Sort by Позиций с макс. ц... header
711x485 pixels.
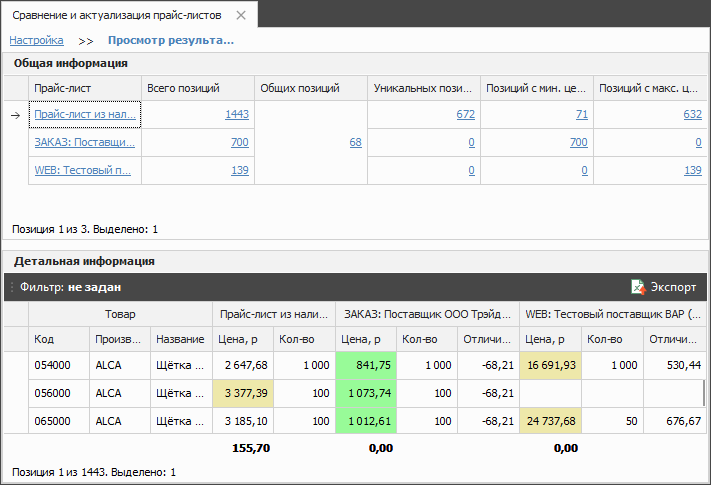pos(650,88)
